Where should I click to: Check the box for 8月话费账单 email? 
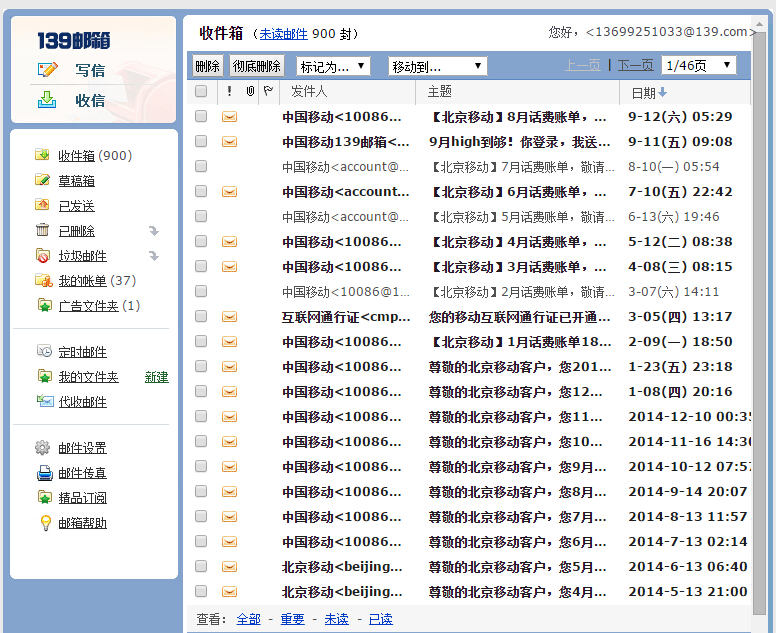pos(201,116)
